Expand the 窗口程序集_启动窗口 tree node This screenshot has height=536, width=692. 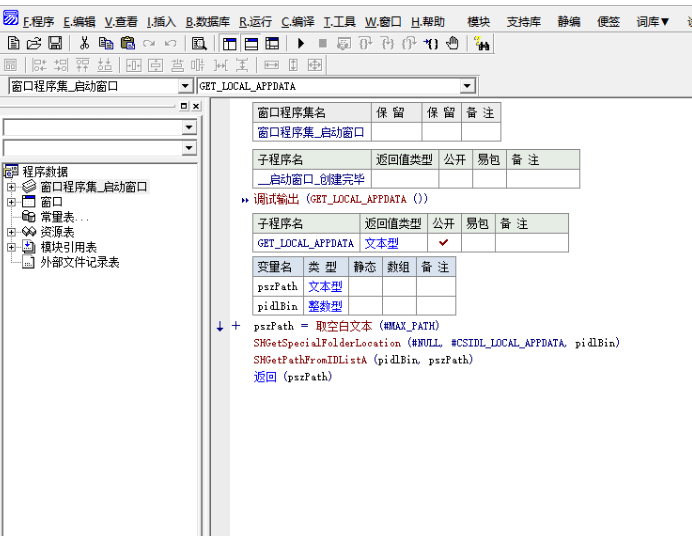[x=11, y=187]
